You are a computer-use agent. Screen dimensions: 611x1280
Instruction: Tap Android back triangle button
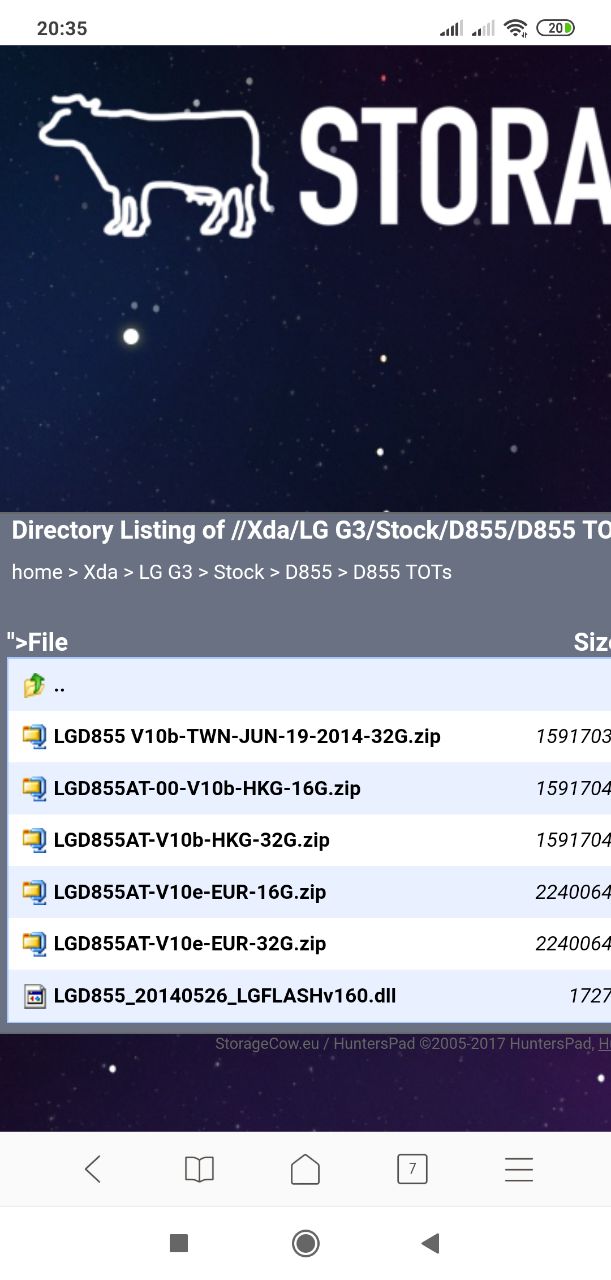click(x=430, y=1243)
